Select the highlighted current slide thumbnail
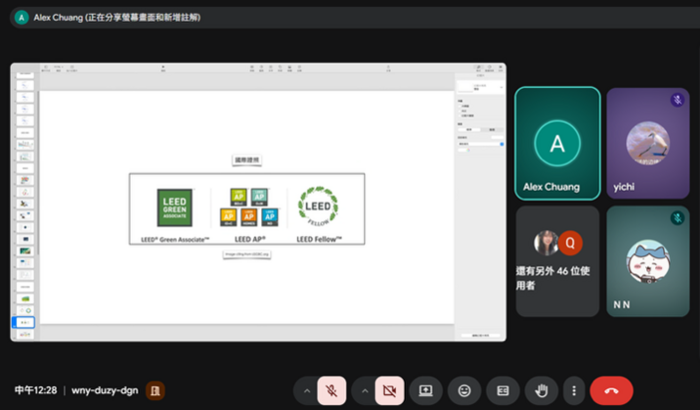The image size is (700, 410). click(25, 322)
